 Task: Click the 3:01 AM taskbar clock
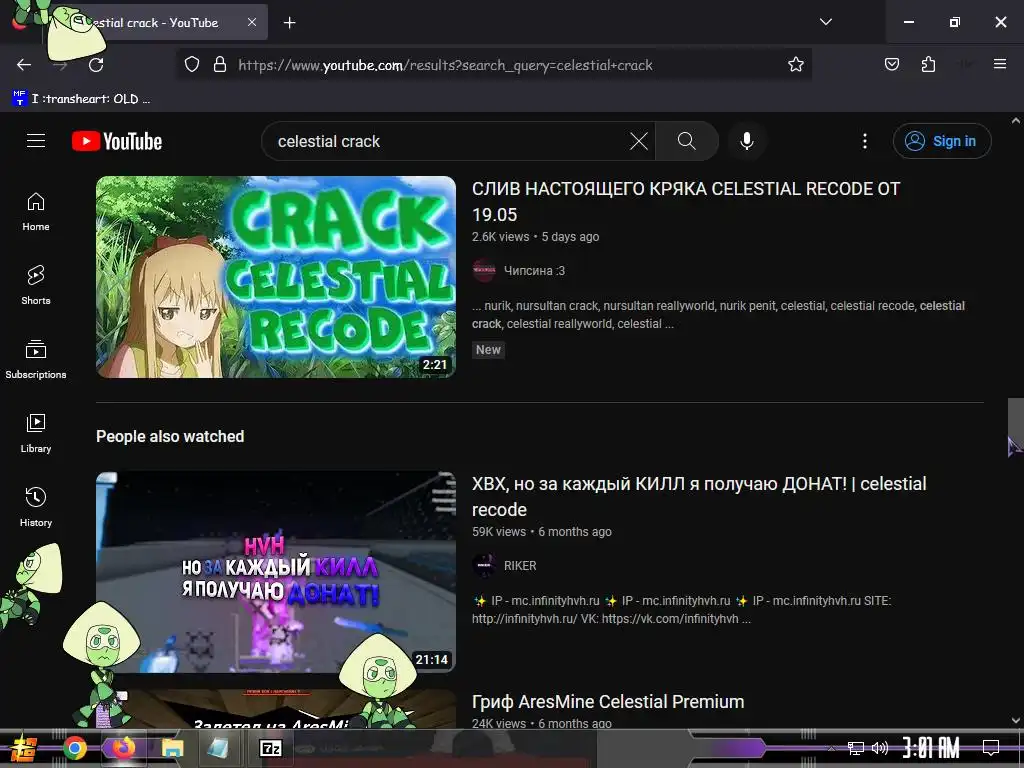click(x=931, y=748)
